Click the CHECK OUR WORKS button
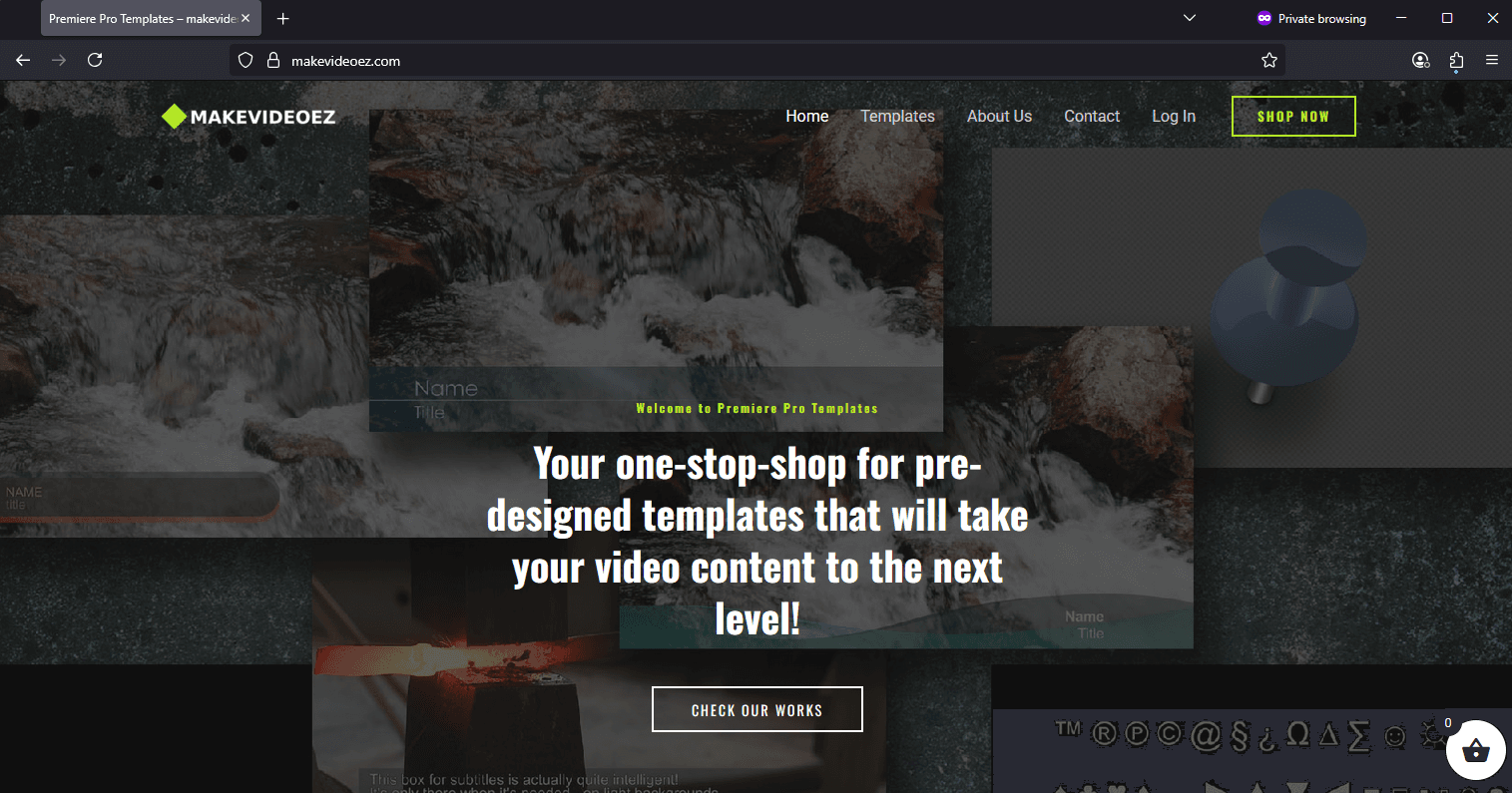Viewport: 1512px width, 793px height. 756,710
